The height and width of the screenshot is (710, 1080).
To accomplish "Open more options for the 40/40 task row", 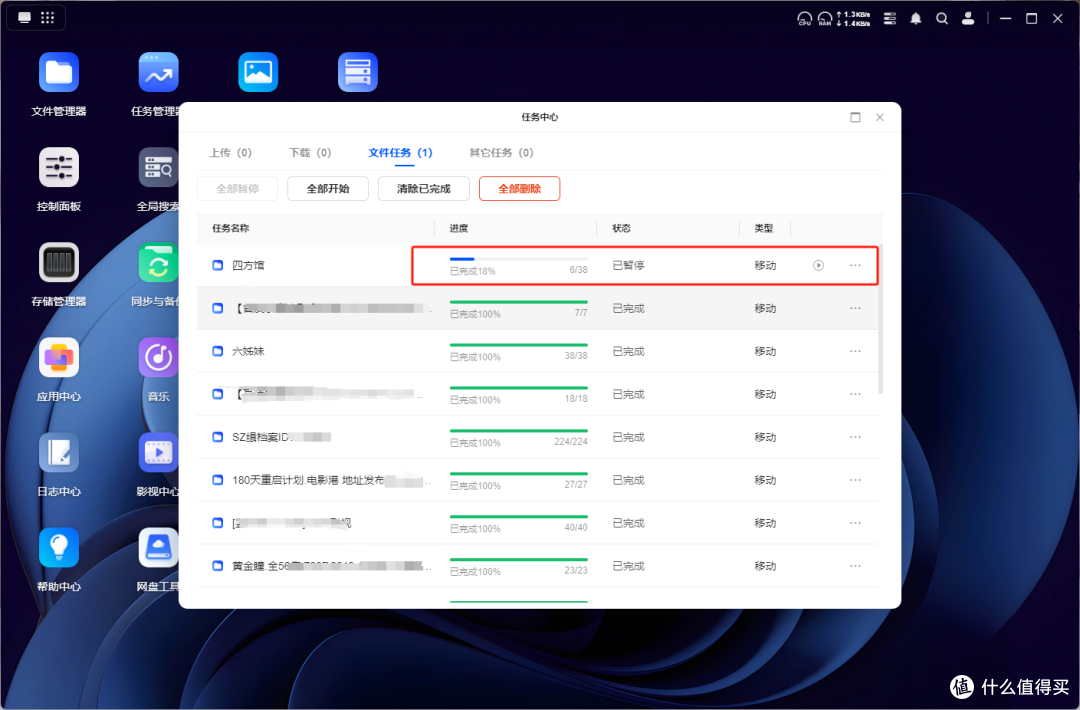I will point(855,523).
